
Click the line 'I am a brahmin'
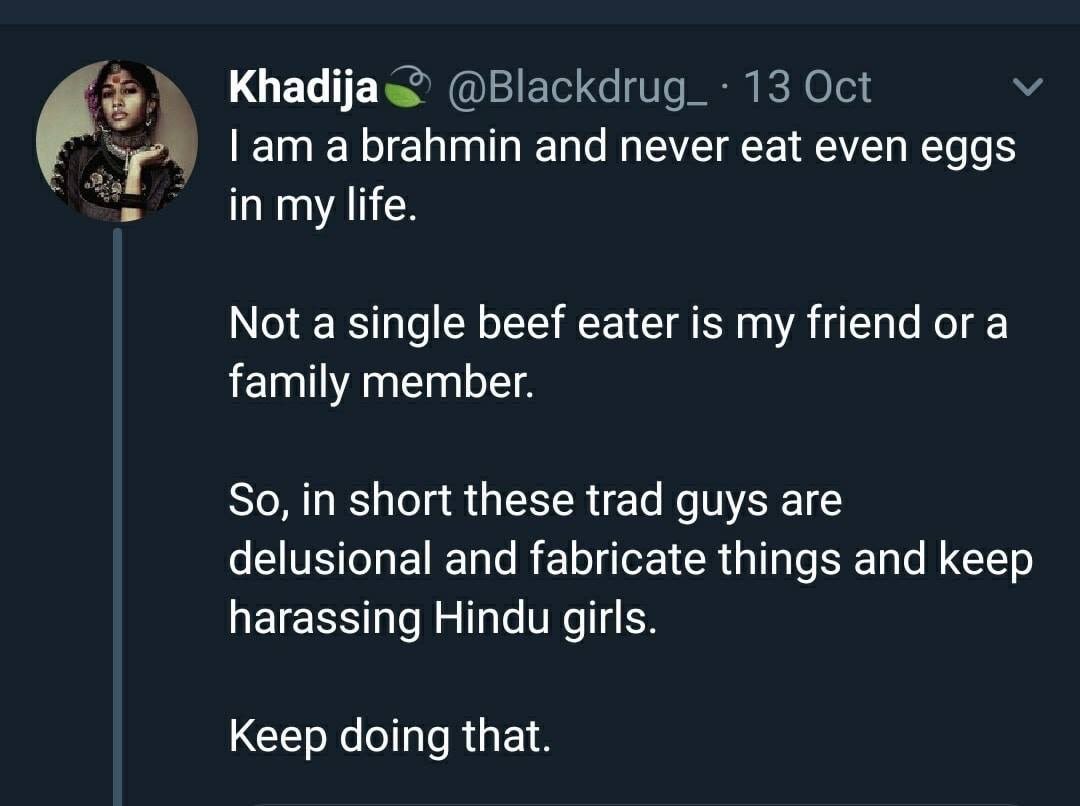pyautogui.click(x=622, y=149)
